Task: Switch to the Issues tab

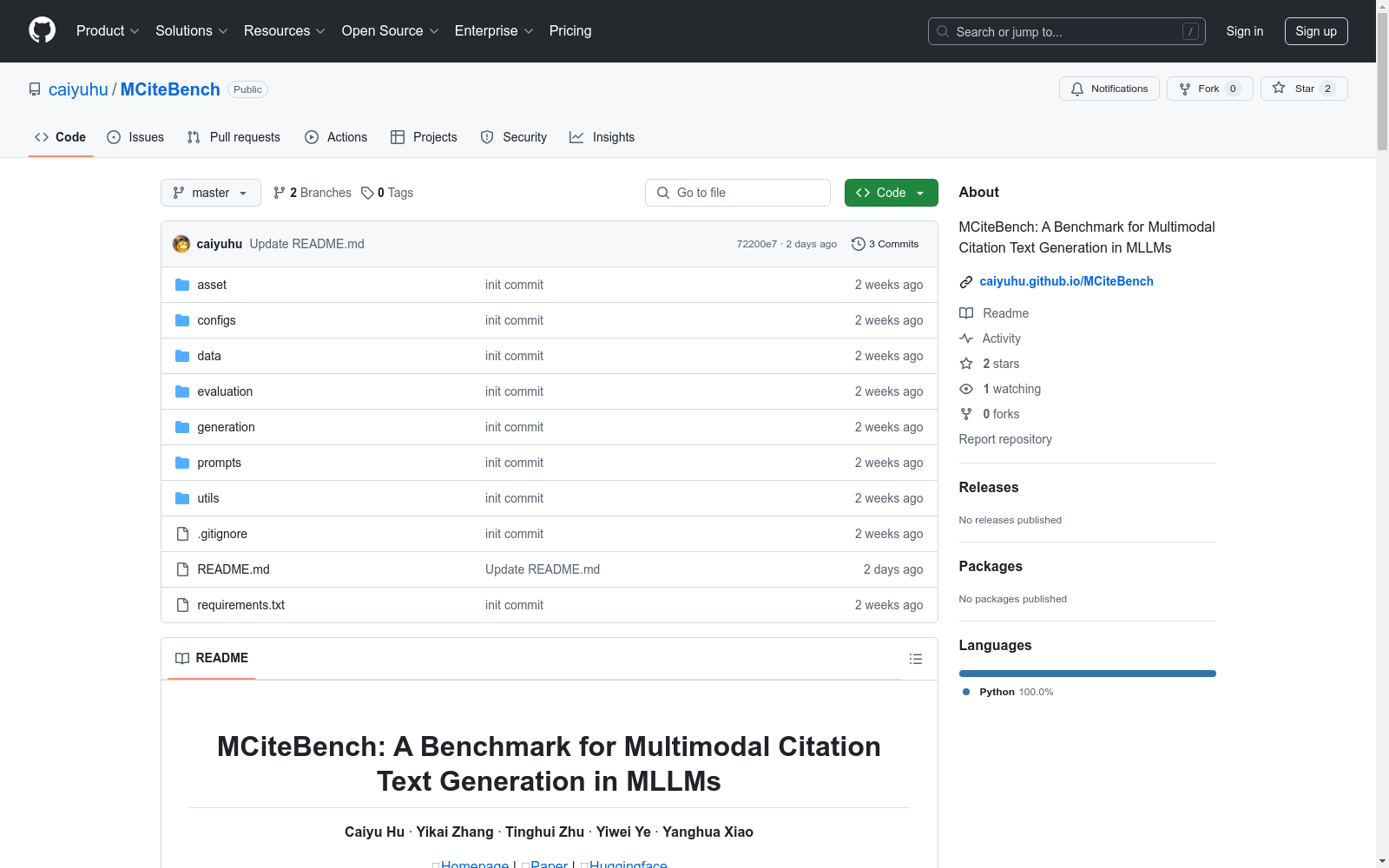Action: 135,137
